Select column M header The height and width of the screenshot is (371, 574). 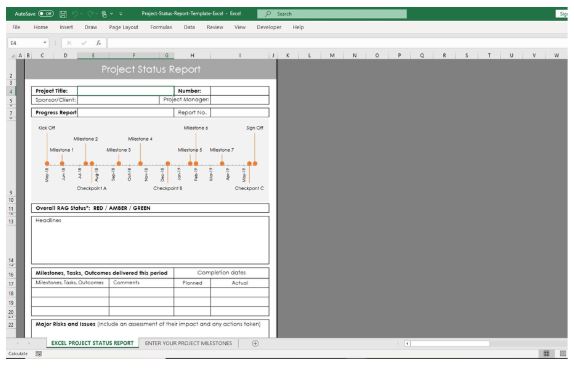click(332, 55)
